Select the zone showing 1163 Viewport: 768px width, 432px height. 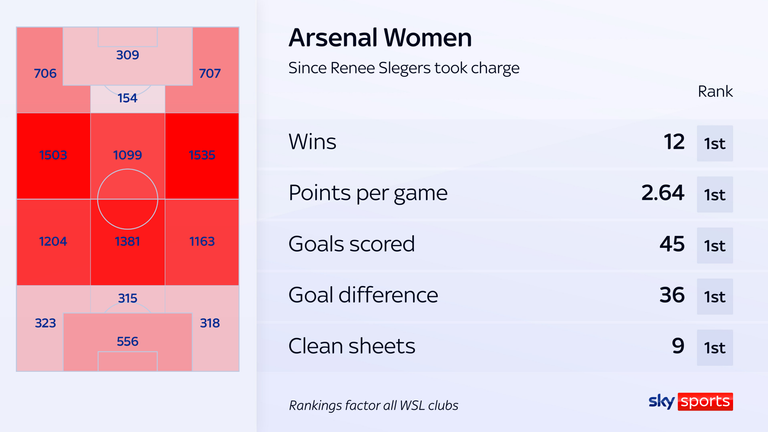pyautogui.click(x=202, y=242)
